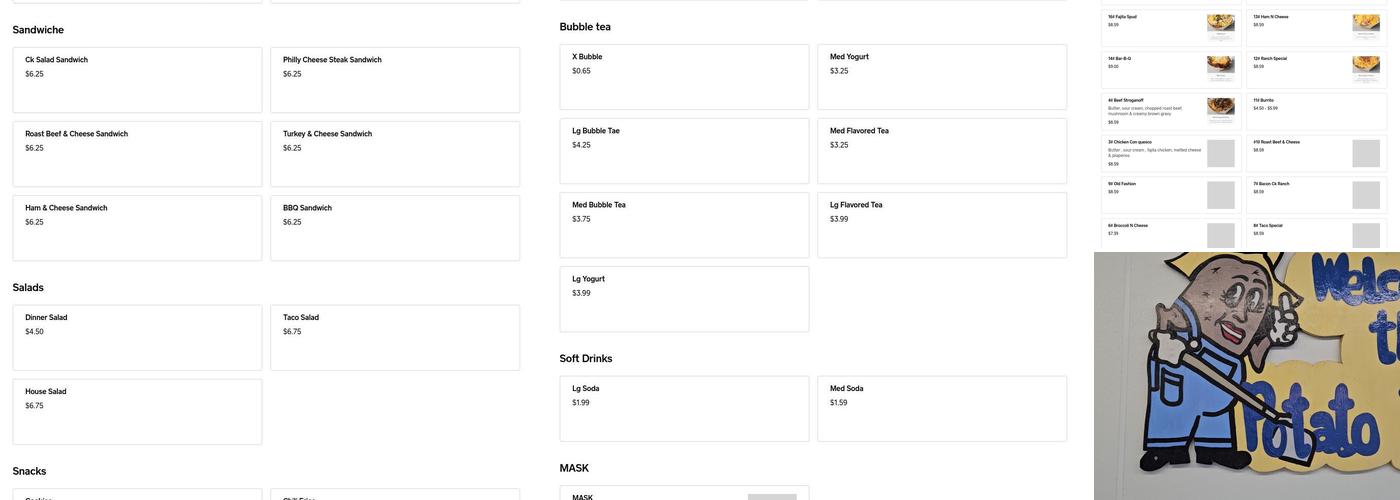Viewport: 1400px width, 500px height.
Task: Click the Chicken Con Queso image placeholder
Action: [x=1220, y=153]
